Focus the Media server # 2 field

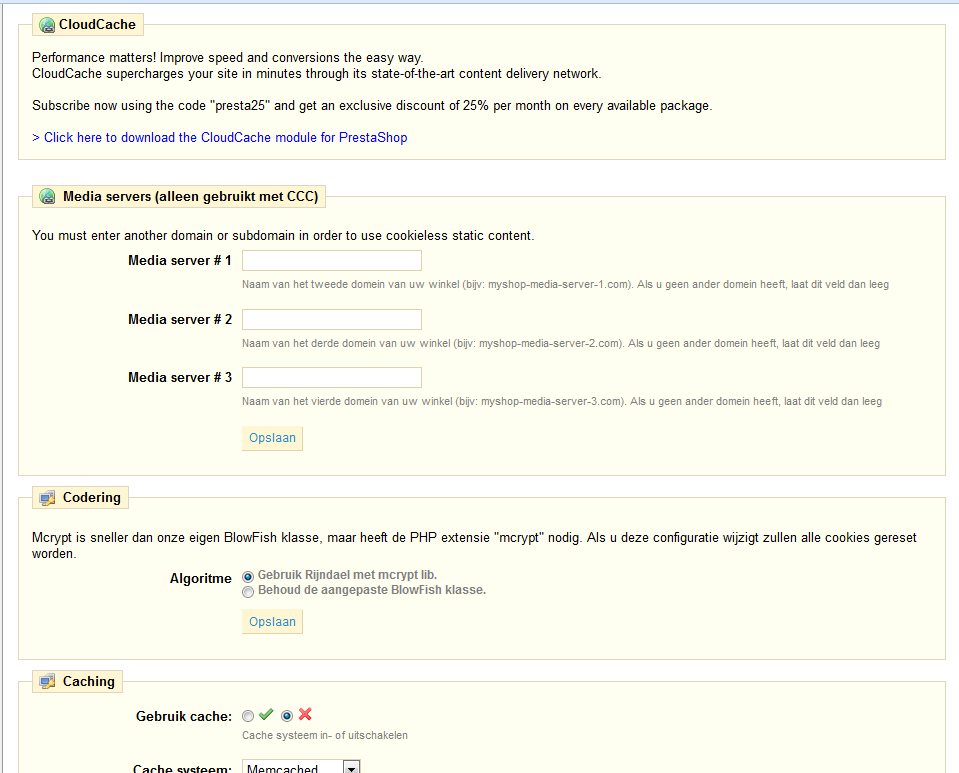point(331,319)
